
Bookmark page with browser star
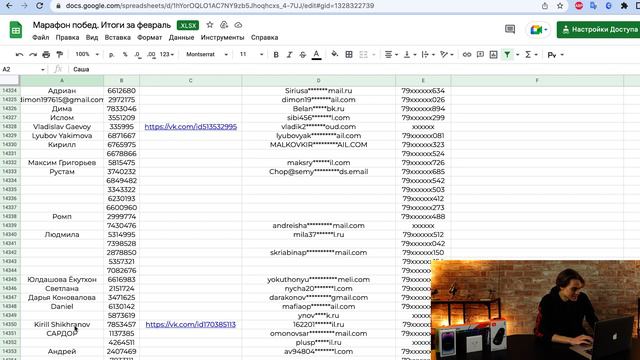click(560, 6)
